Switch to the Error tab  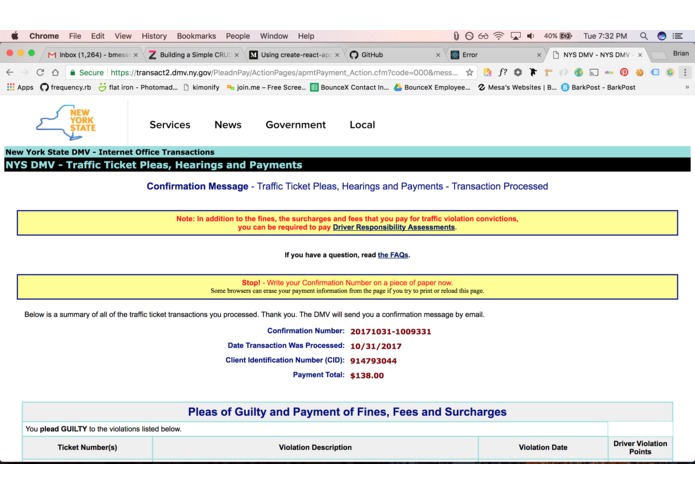pyautogui.click(x=496, y=55)
